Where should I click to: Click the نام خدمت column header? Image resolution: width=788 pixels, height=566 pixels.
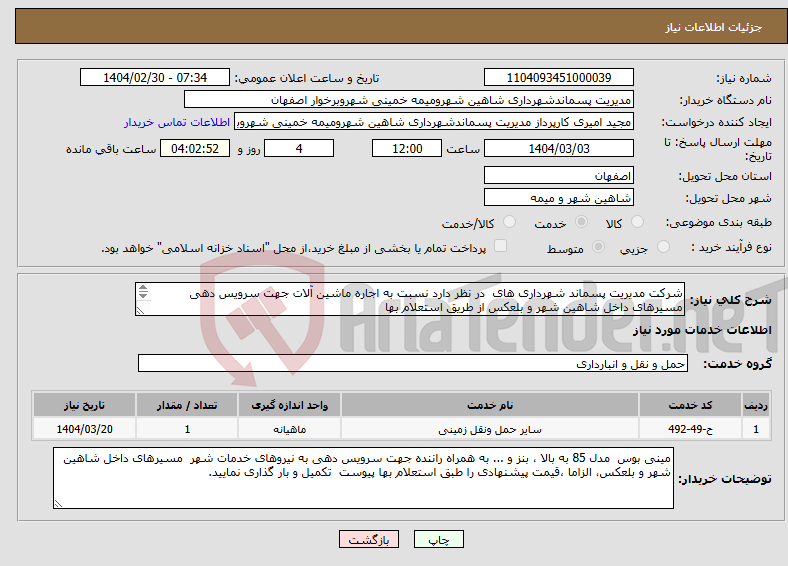coord(490,405)
